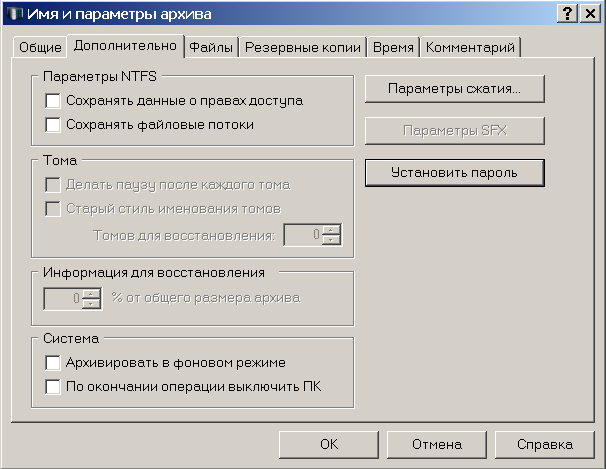Enable По окончании операции выключить ПК
The image size is (606, 469).
pos(53,387)
